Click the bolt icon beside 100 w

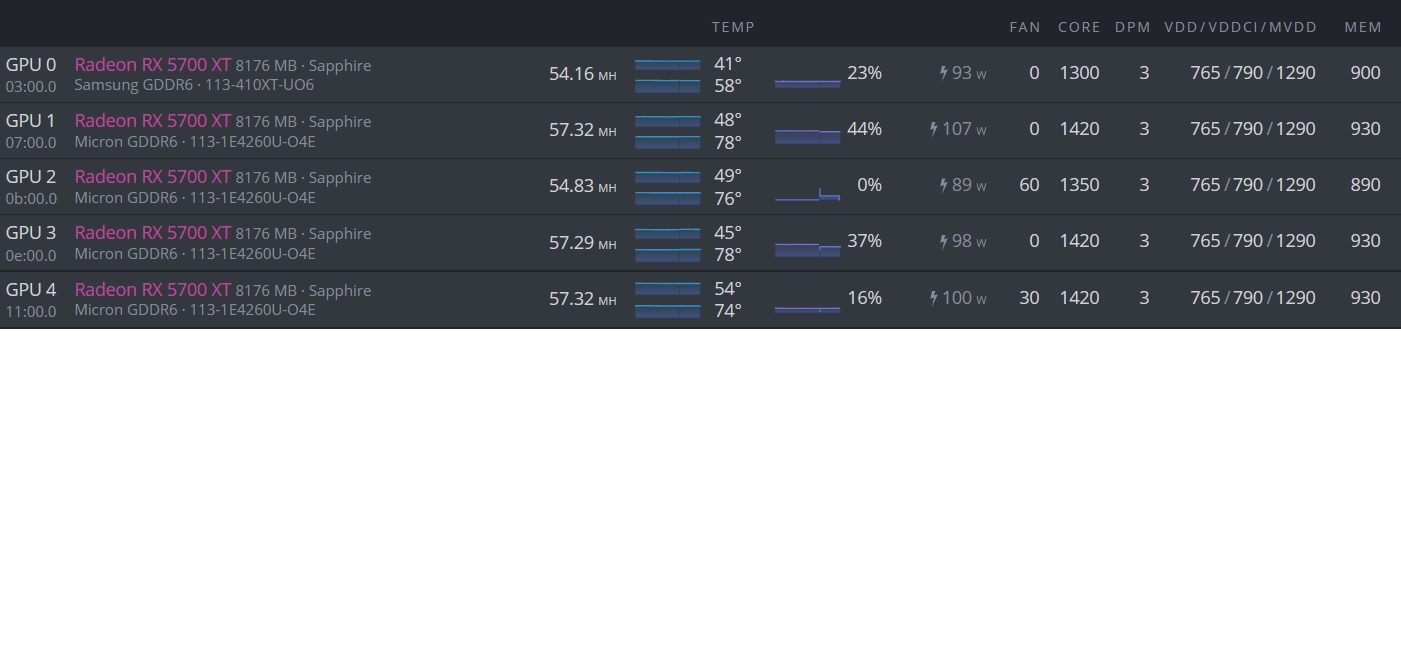934,298
